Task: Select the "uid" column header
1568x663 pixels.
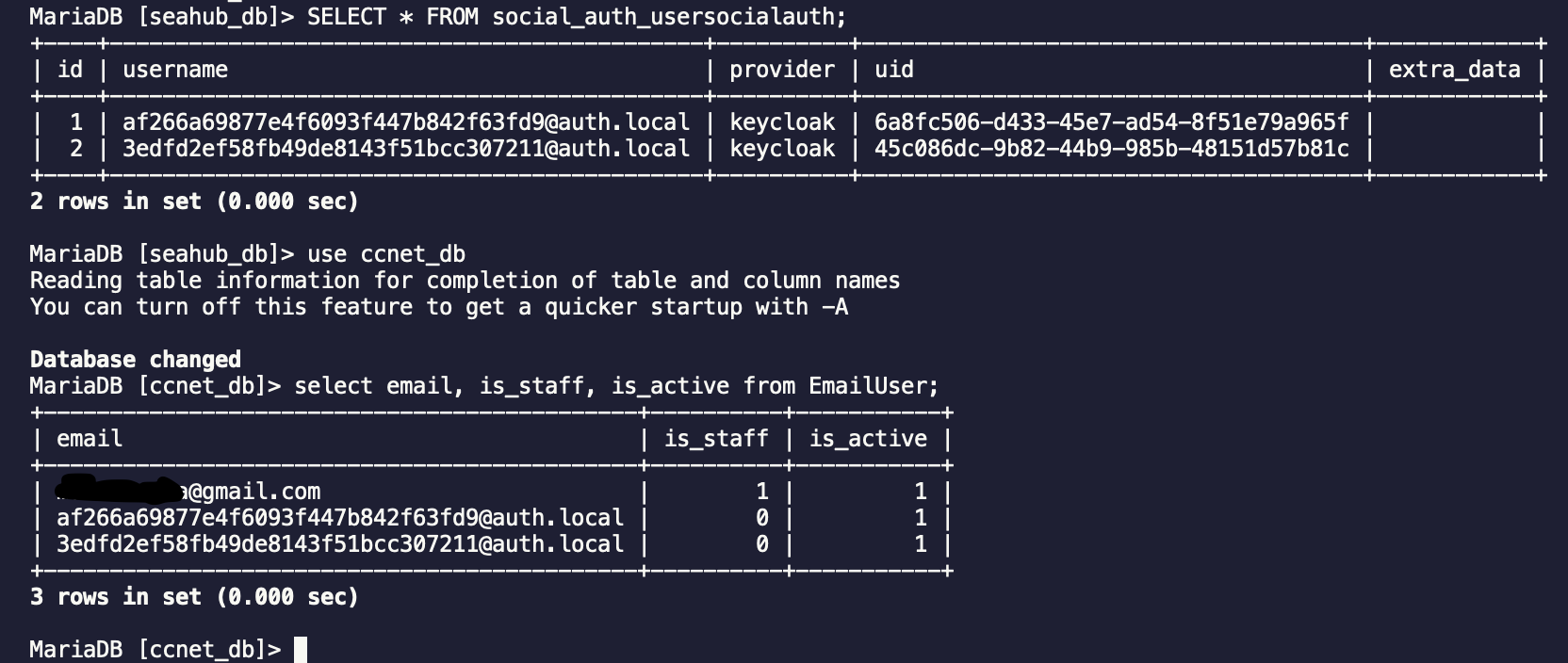Action: 893,70
